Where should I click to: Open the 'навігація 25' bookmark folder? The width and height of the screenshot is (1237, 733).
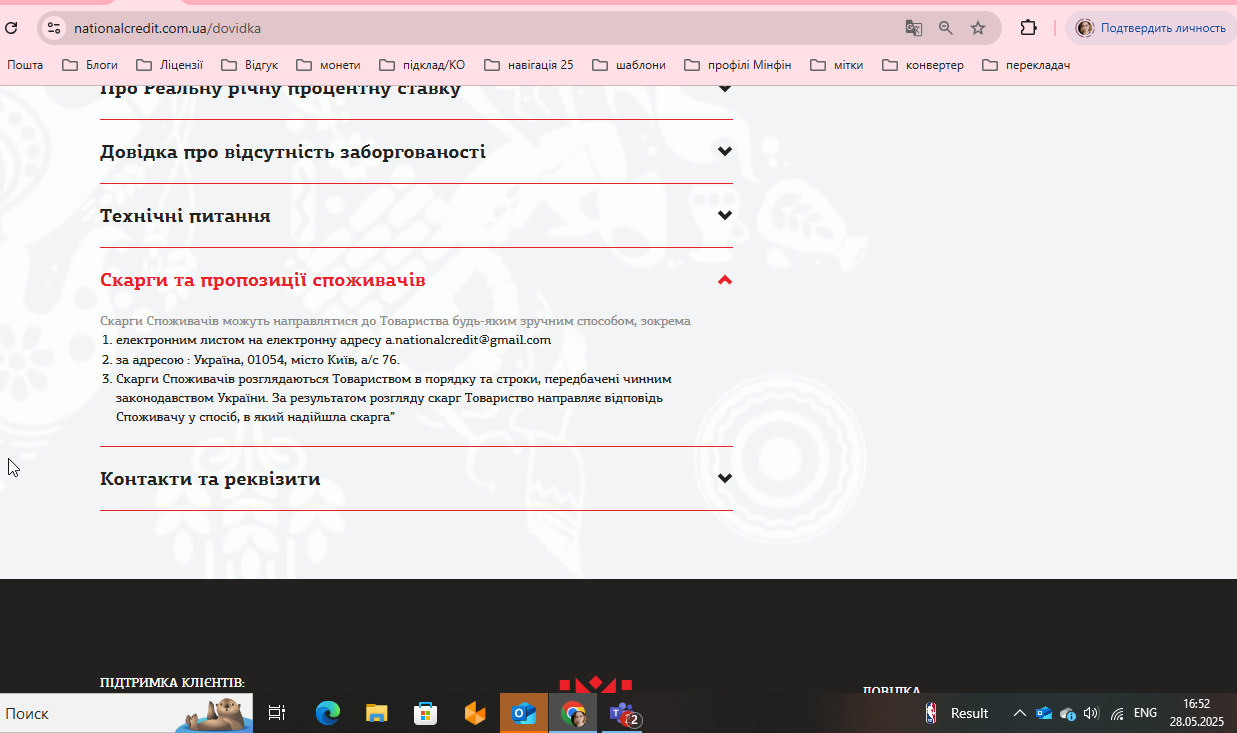[528, 65]
